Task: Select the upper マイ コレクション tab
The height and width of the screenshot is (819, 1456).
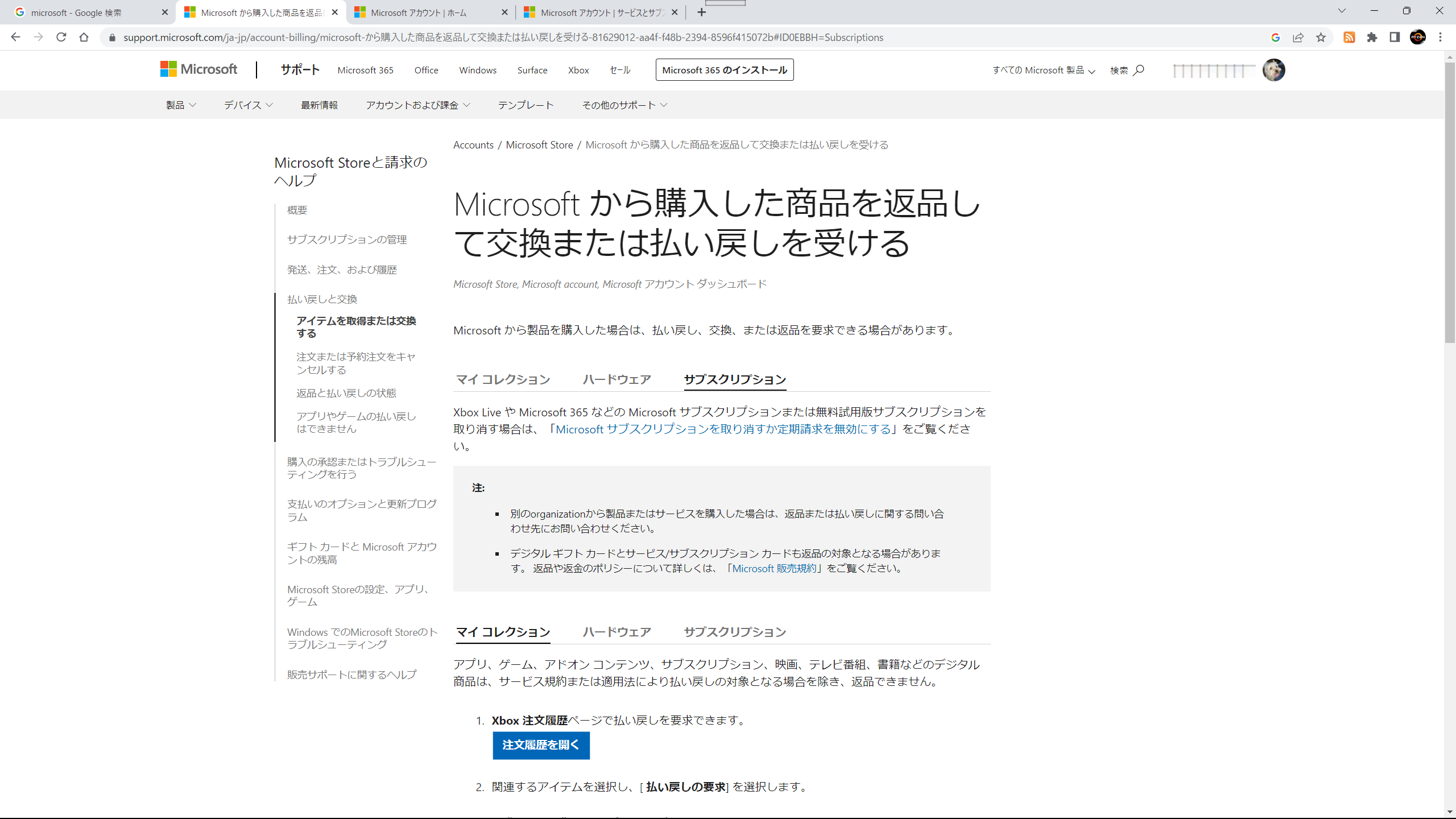Action: click(x=503, y=379)
